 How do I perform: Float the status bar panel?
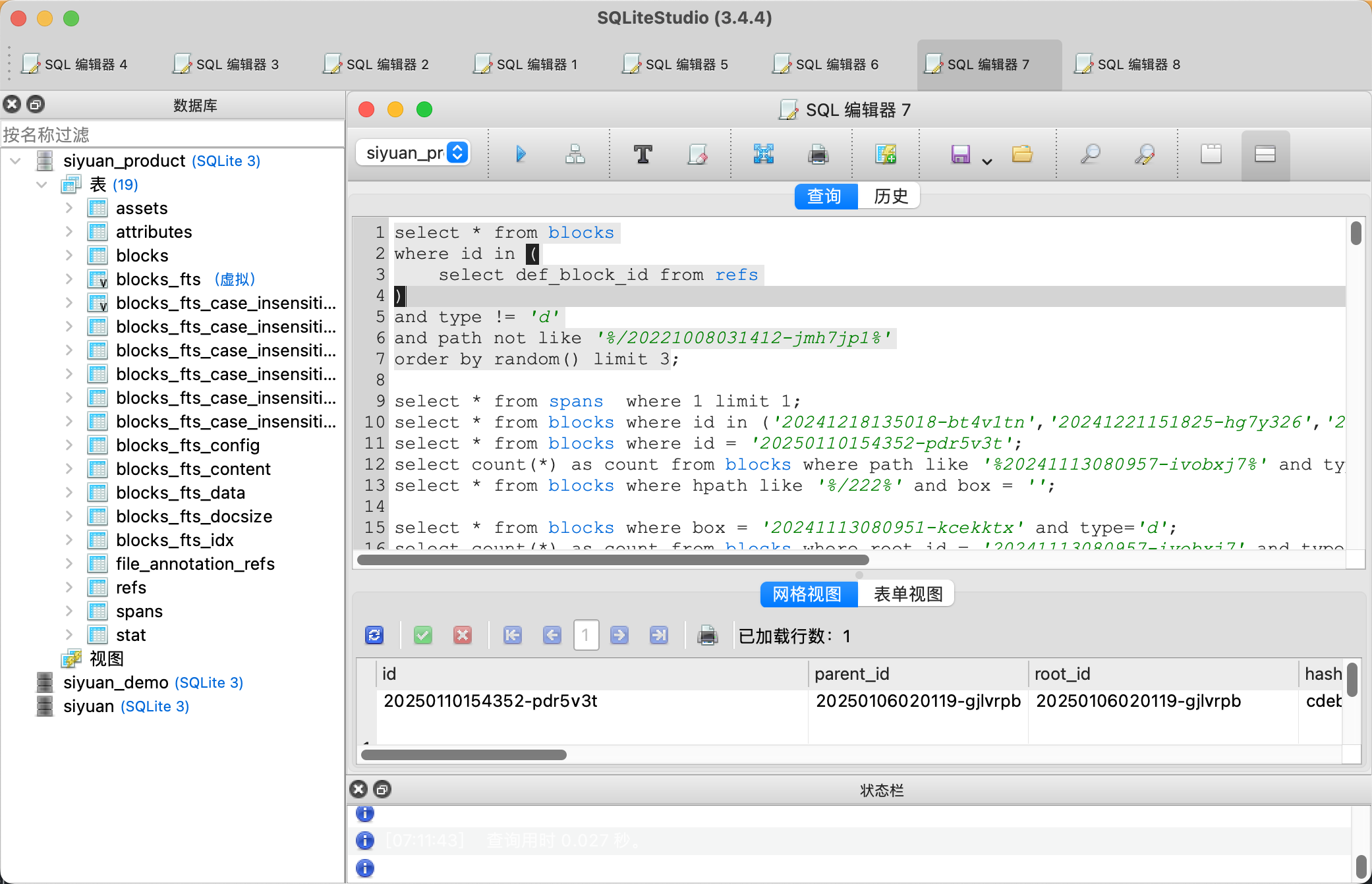(x=382, y=789)
